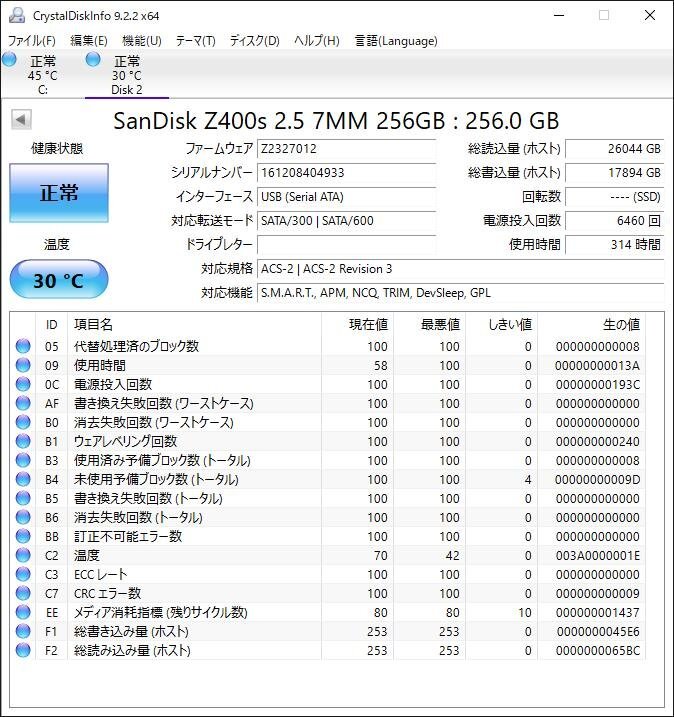The image size is (674, 717).
Task: Open the テーマ(T) menu
Action: click(196, 41)
